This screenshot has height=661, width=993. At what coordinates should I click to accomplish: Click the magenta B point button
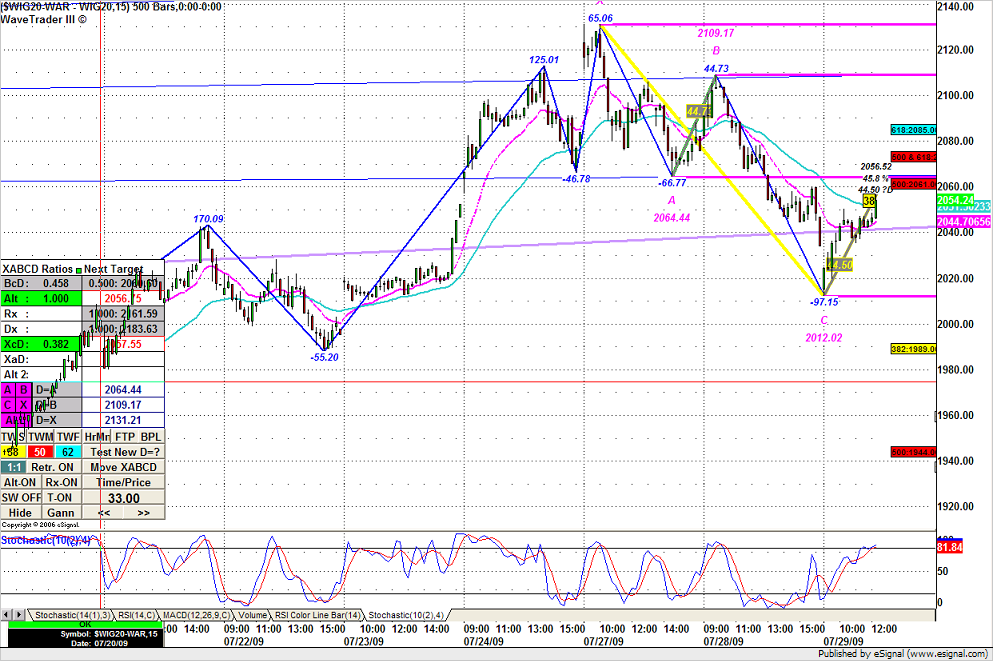(24, 390)
